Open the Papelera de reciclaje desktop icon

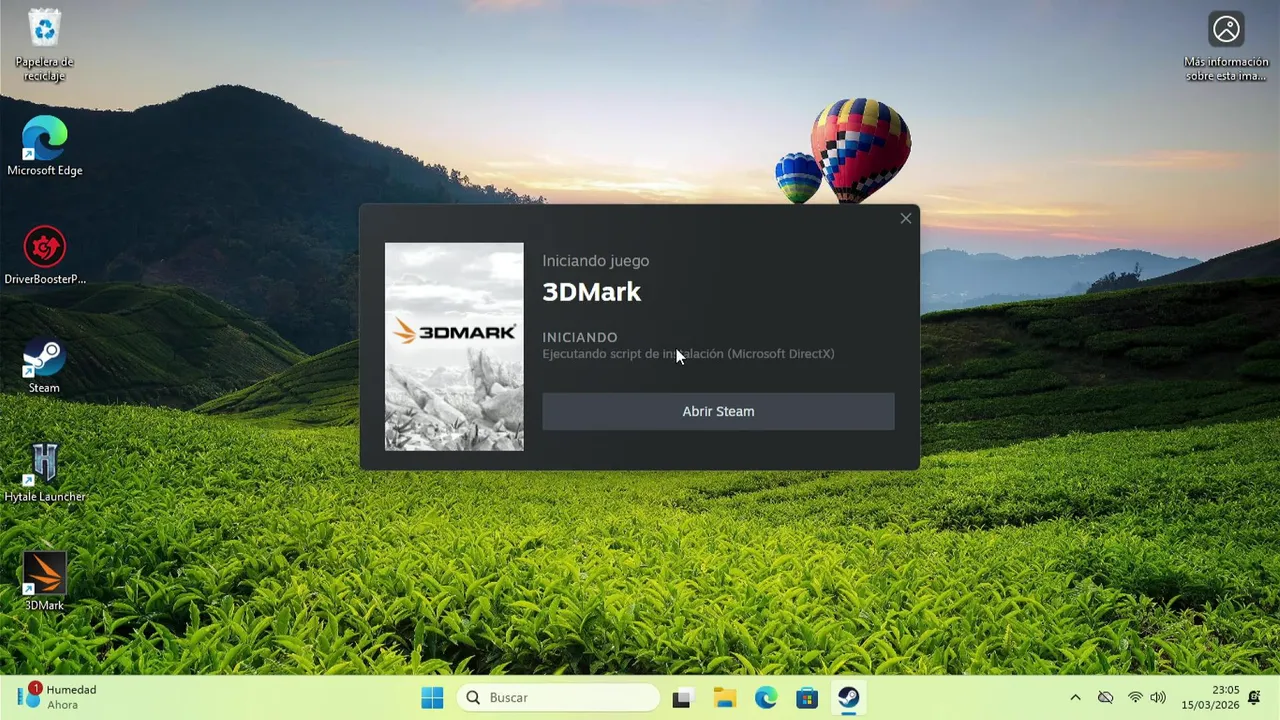pos(44,45)
